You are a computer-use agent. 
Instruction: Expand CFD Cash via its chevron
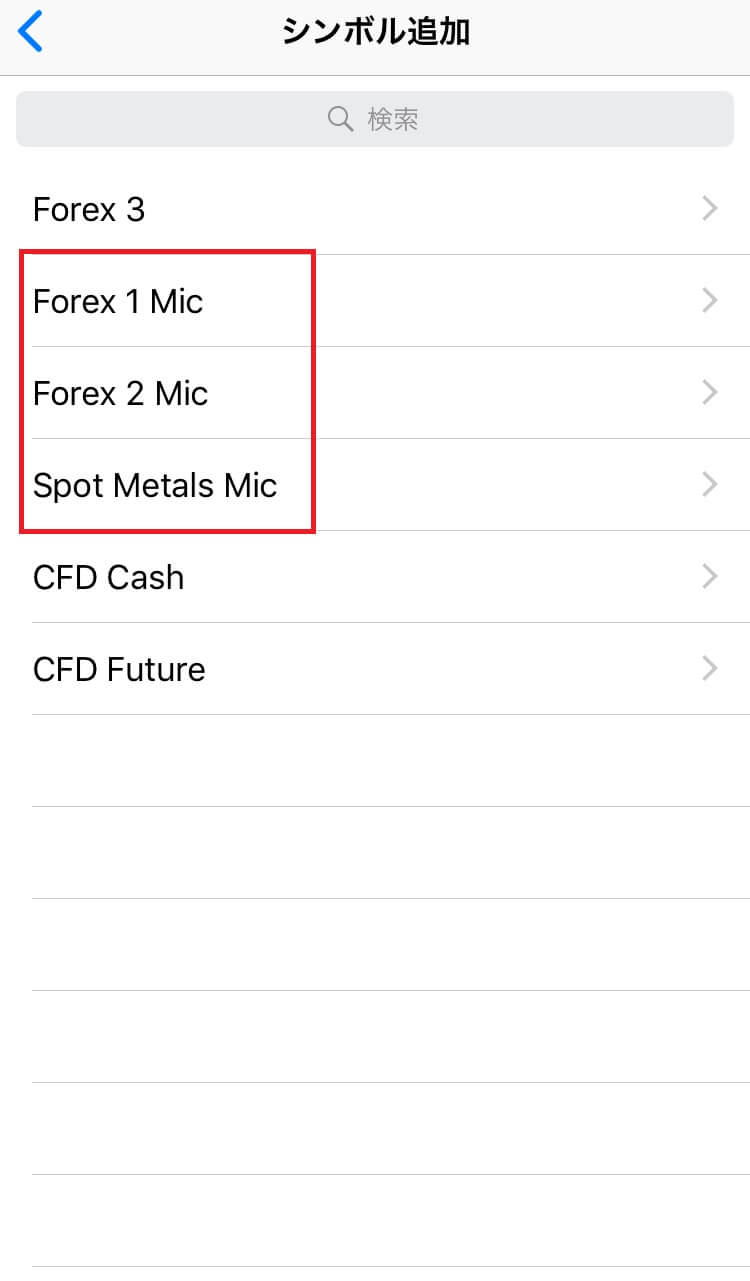click(x=710, y=577)
